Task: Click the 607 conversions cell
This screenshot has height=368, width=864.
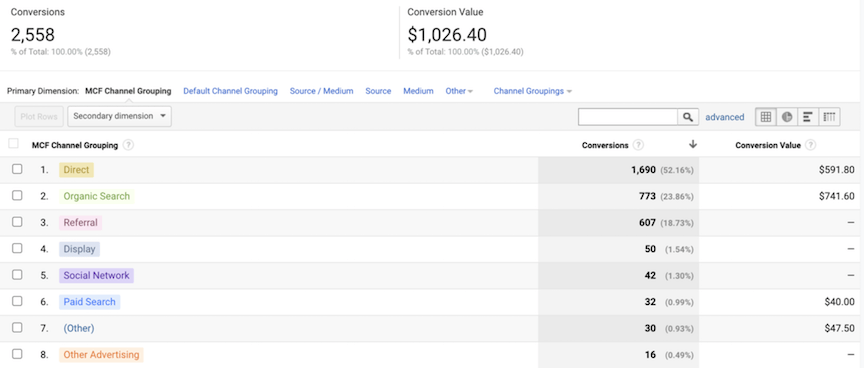Action: tap(647, 223)
